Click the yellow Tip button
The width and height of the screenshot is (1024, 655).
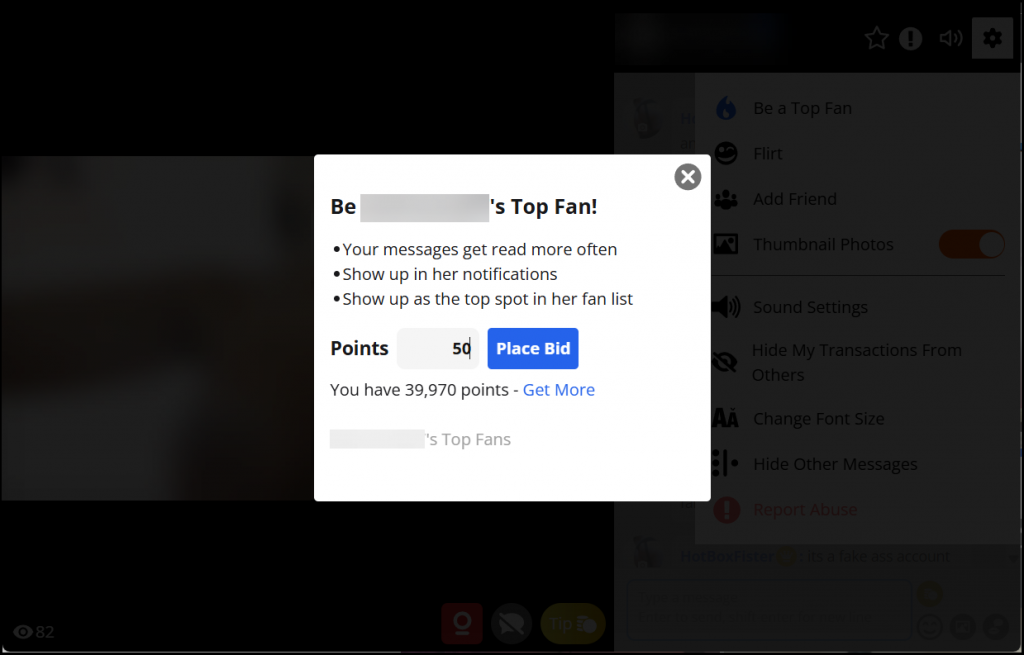(x=573, y=624)
